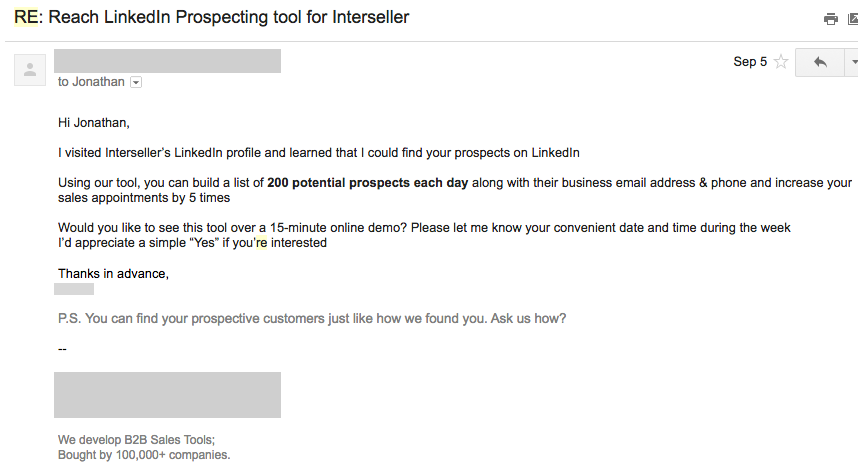858x470 pixels.
Task: Expand recipient details next to 'to Jonathan'
Action: tap(136, 83)
